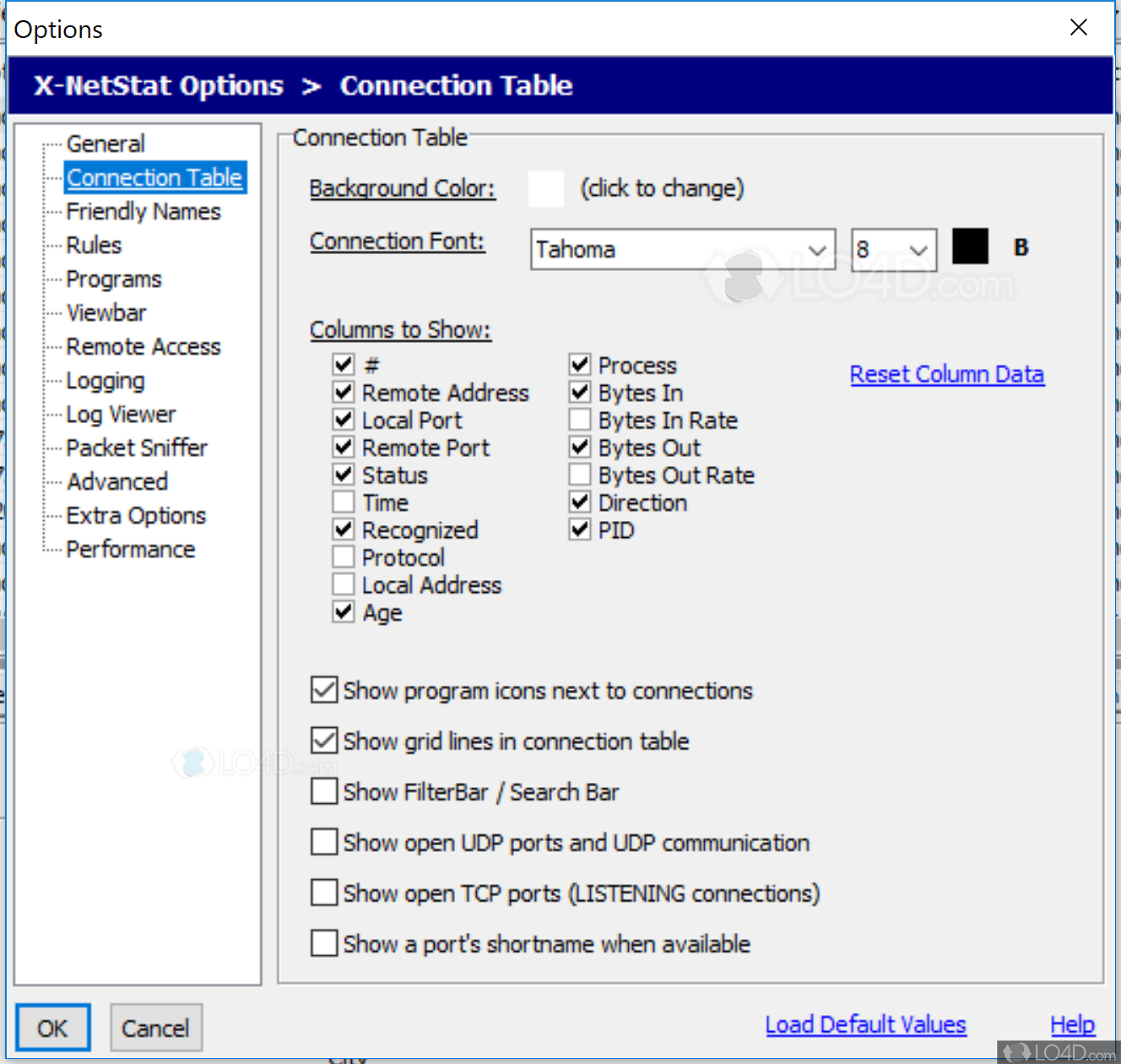1121x1064 pixels.
Task: Enable the Time column
Action: (x=343, y=502)
